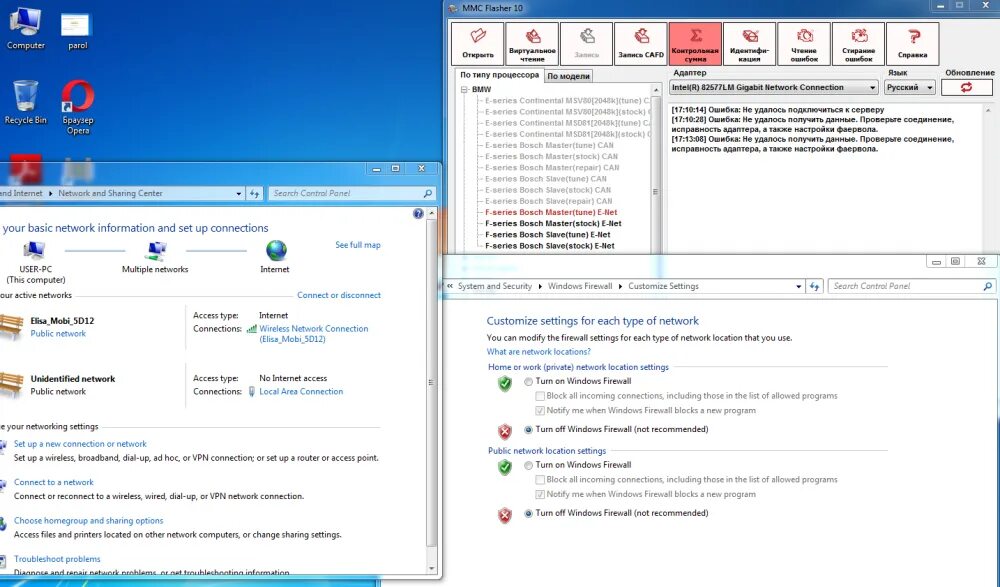Open Troubleshoot problems link

[57, 559]
